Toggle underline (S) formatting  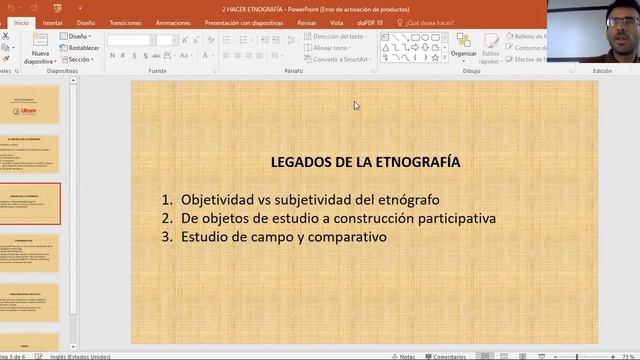tap(134, 56)
